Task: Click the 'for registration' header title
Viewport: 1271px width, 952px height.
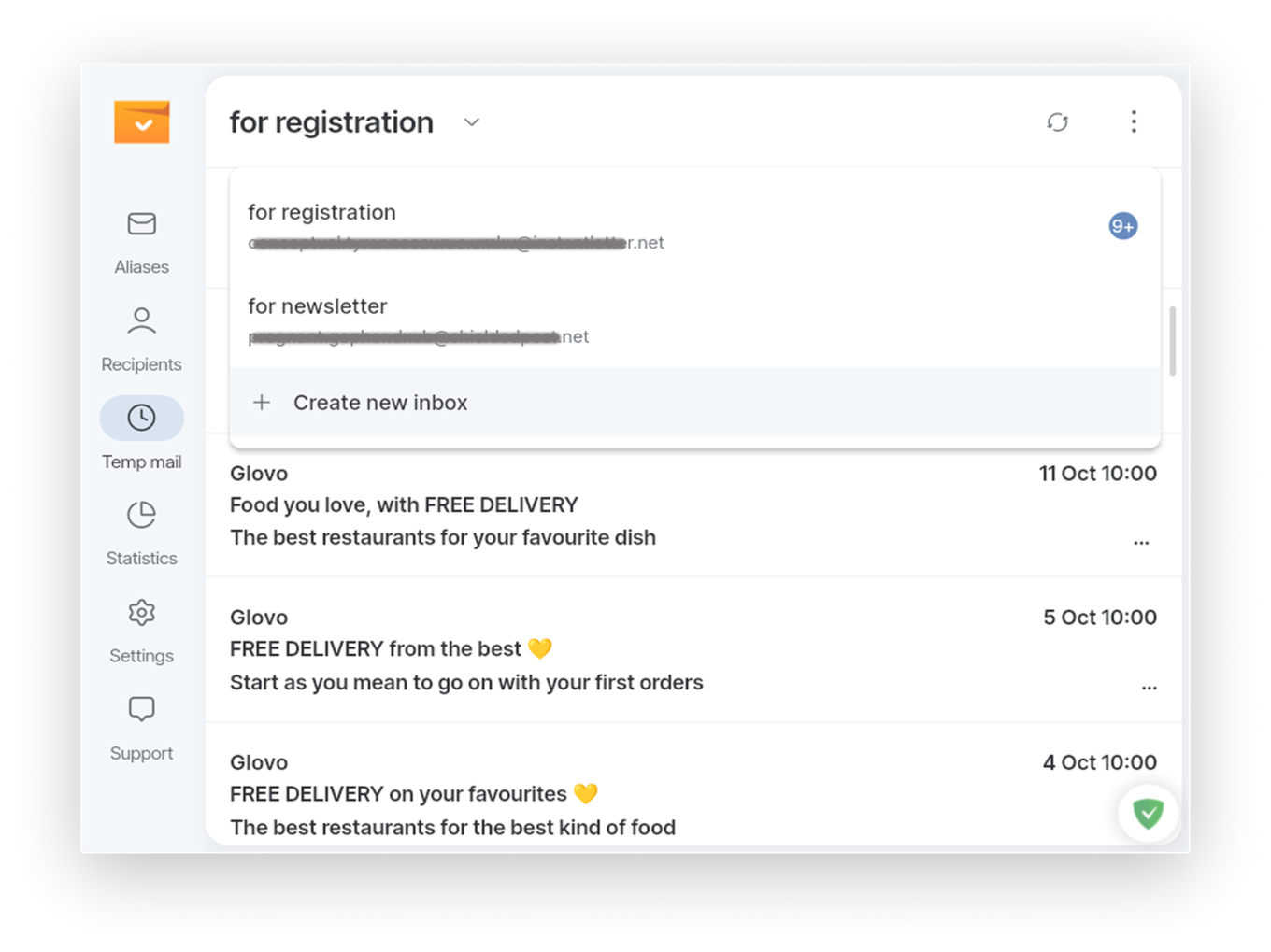Action: pos(332,122)
